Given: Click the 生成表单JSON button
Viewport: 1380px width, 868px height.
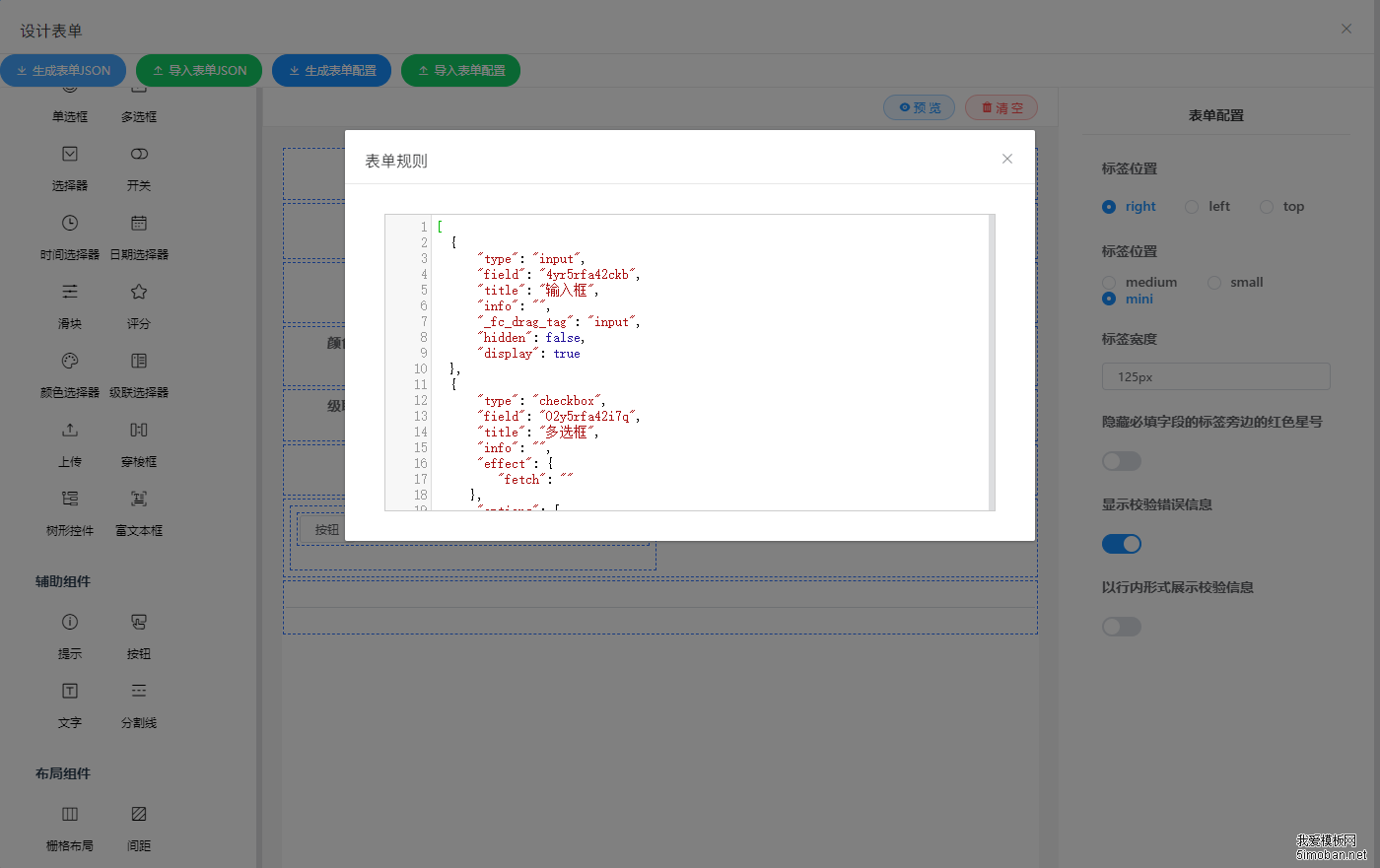Looking at the screenshot, I should (63, 70).
